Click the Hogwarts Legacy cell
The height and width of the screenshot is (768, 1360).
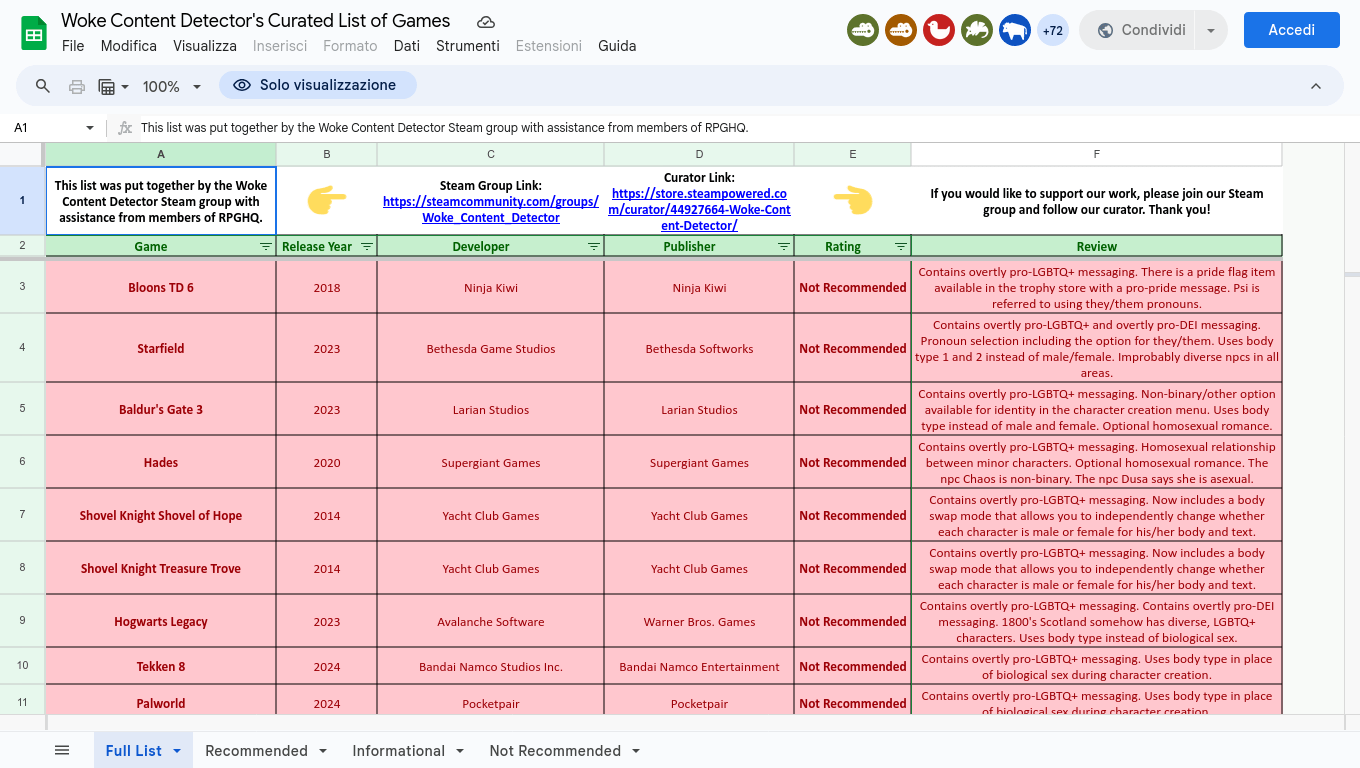[161, 621]
